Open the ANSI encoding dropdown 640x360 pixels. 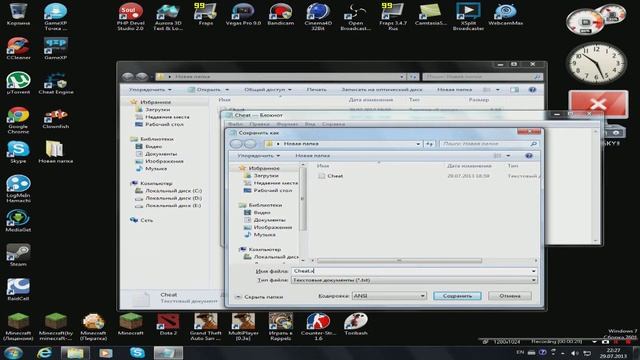point(389,296)
